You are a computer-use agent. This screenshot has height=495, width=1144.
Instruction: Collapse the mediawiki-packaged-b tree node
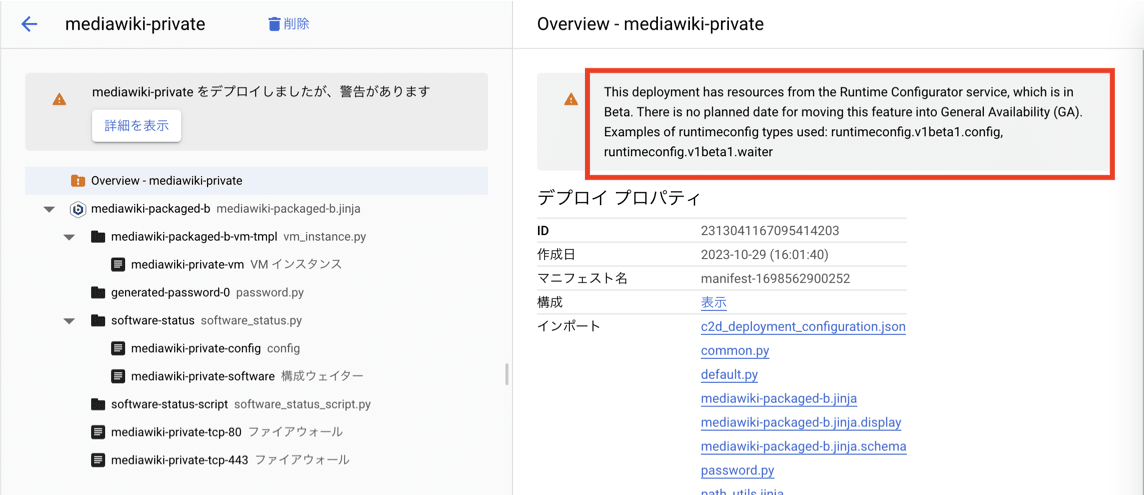tap(49, 209)
